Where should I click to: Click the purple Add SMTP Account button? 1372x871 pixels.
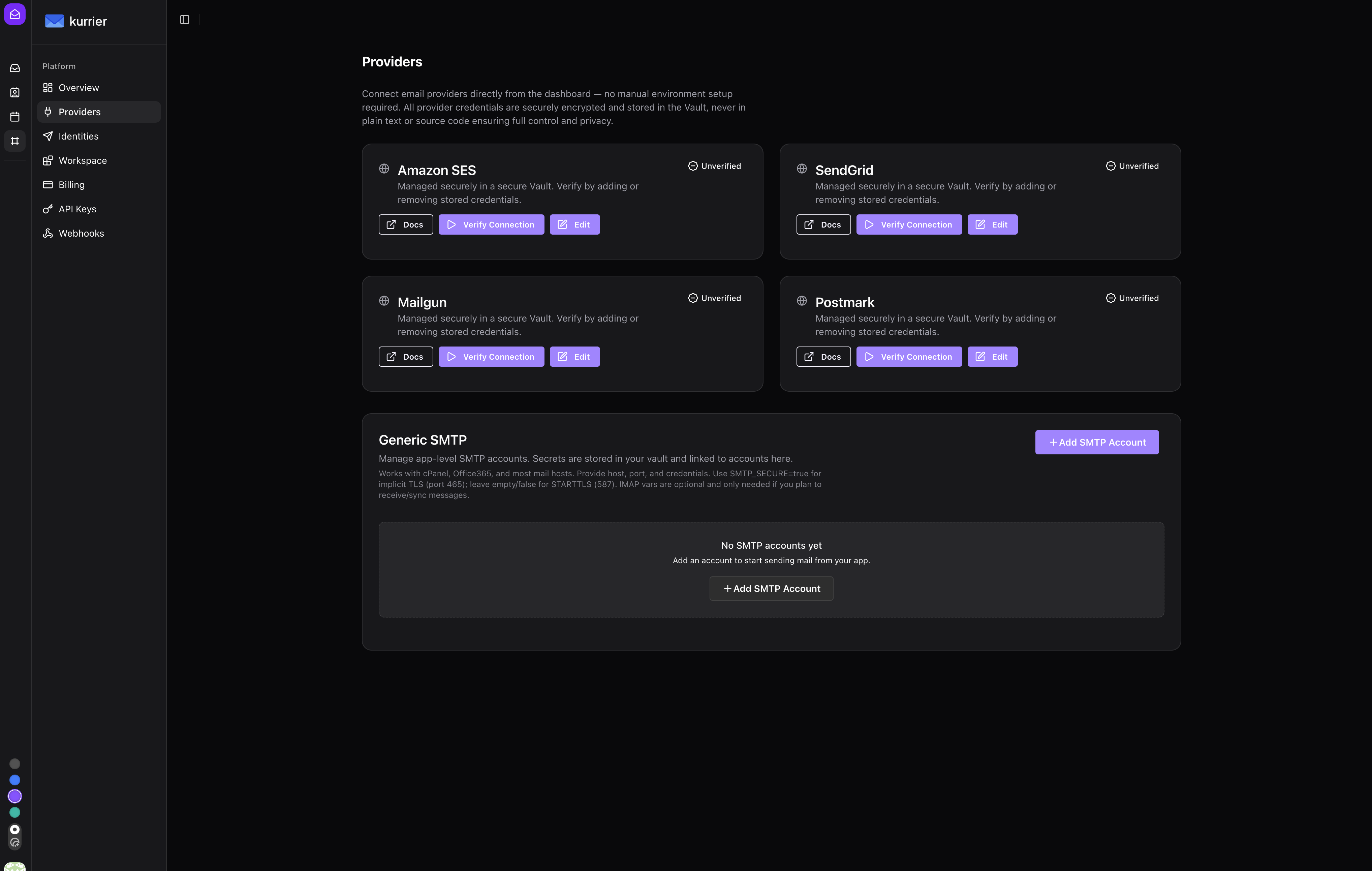click(x=1096, y=442)
